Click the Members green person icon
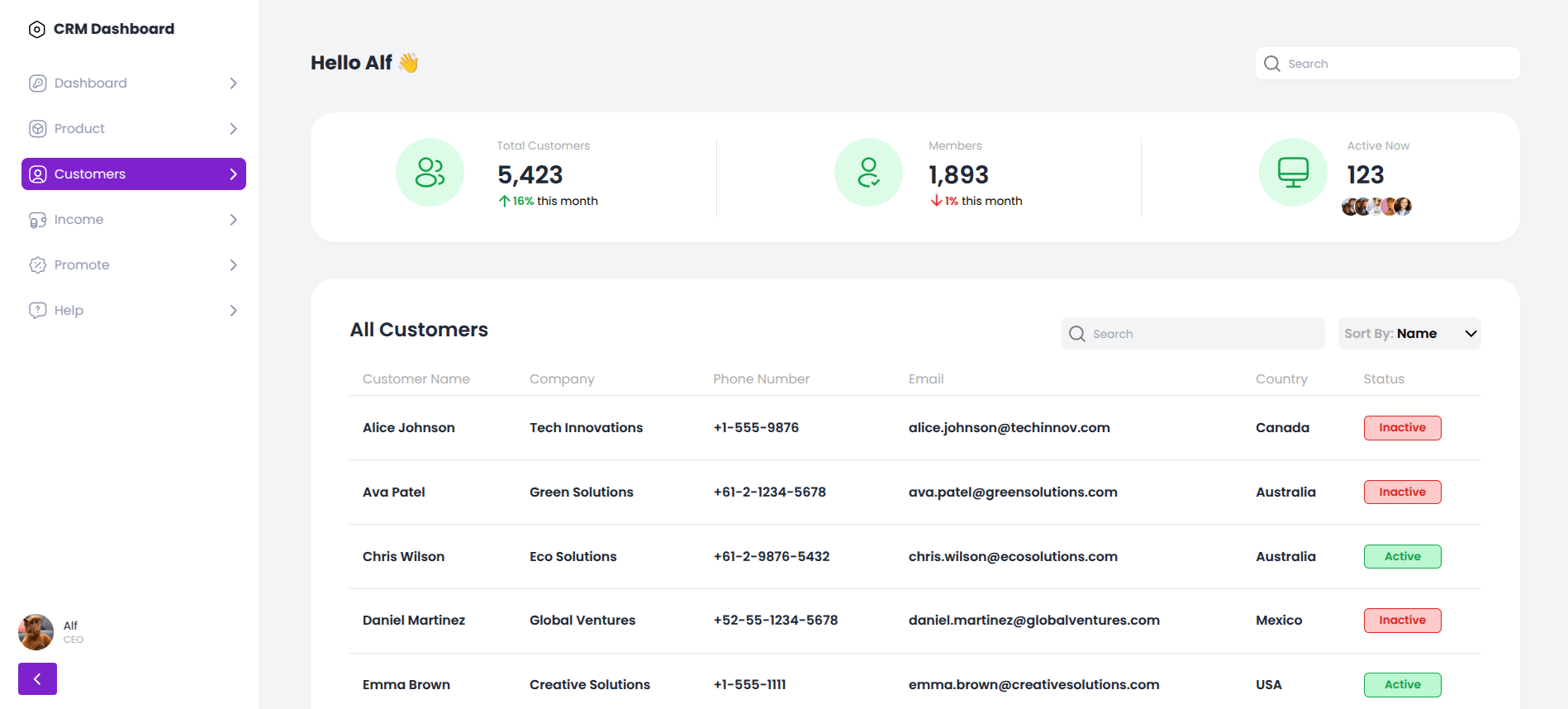1568x709 pixels. tap(868, 172)
